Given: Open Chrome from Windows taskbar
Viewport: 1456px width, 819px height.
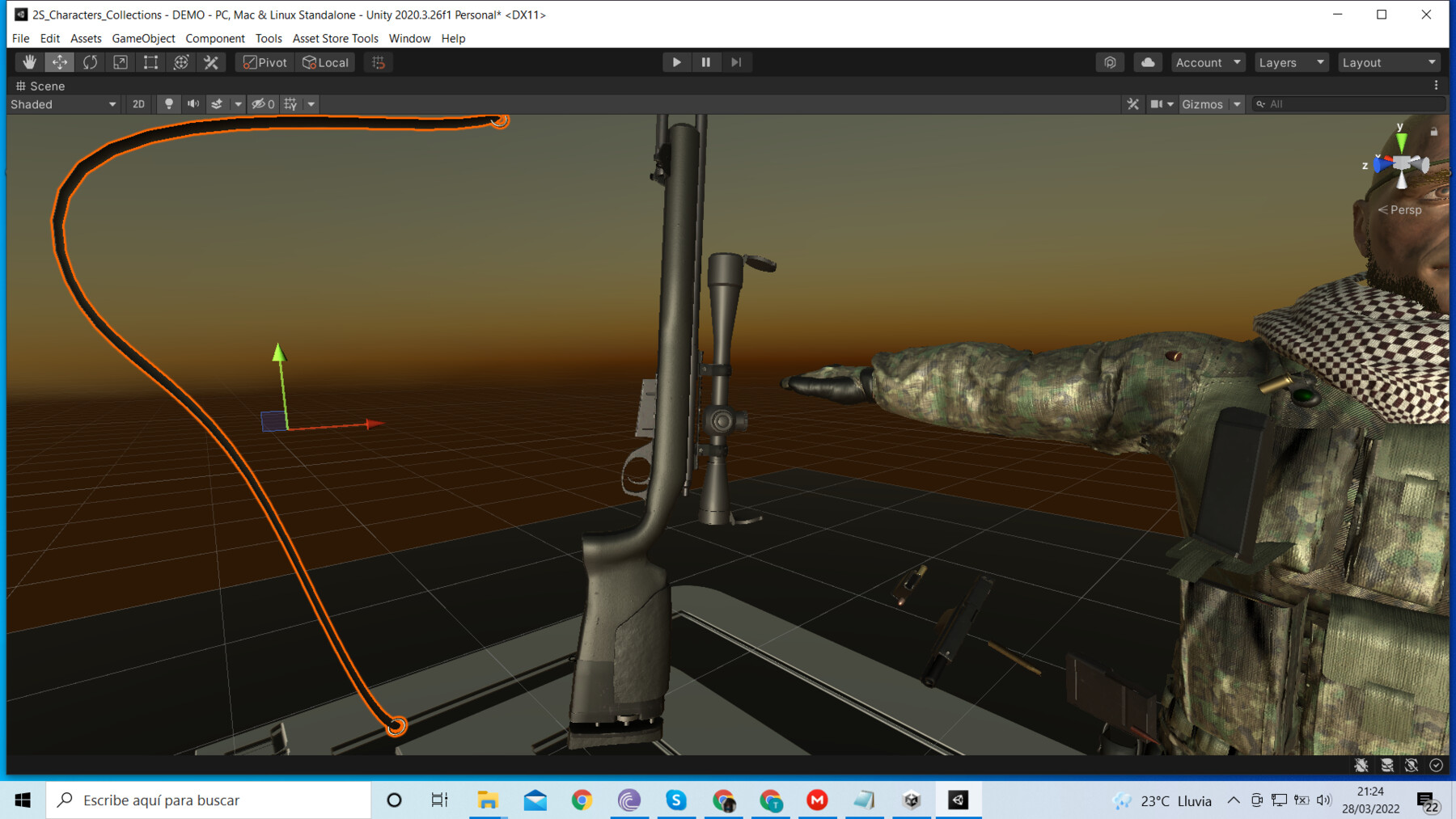Looking at the screenshot, I should pyautogui.click(x=582, y=800).
